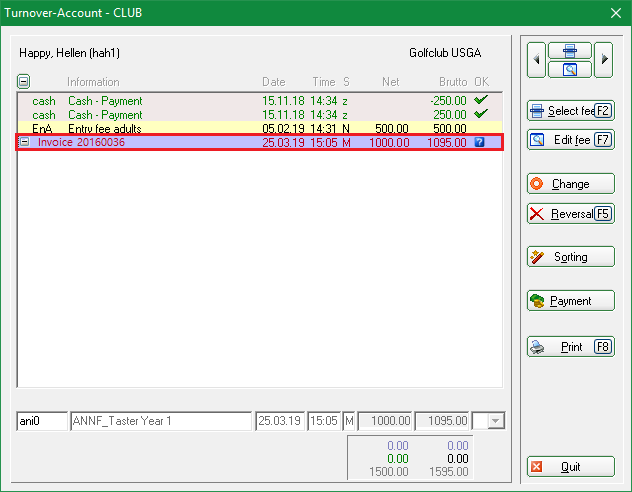The height and width of the screenshot is (492, 632).
Task: Open the OK status dropdown
Action: [496, 421]
